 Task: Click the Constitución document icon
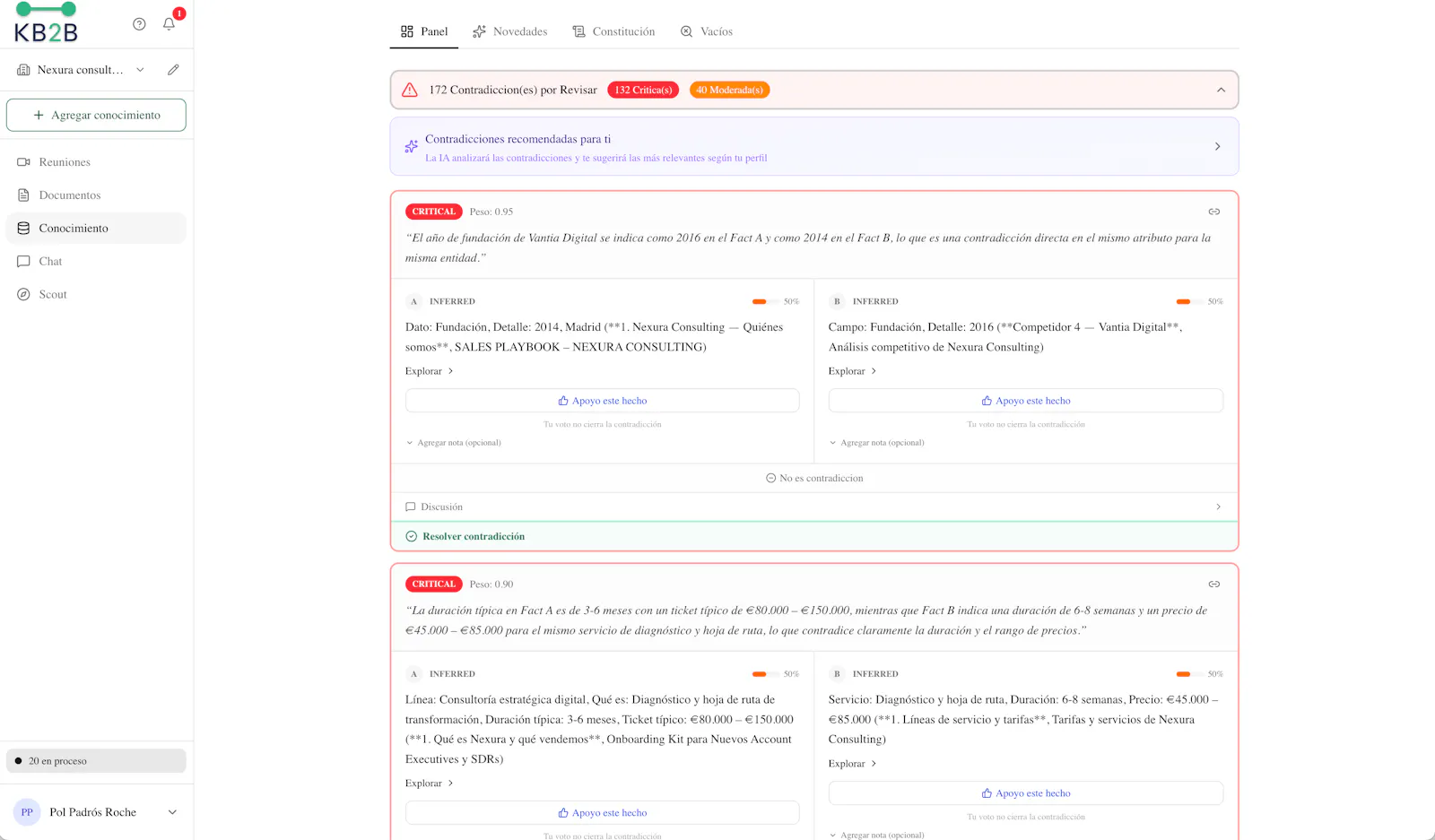[579, 31]
